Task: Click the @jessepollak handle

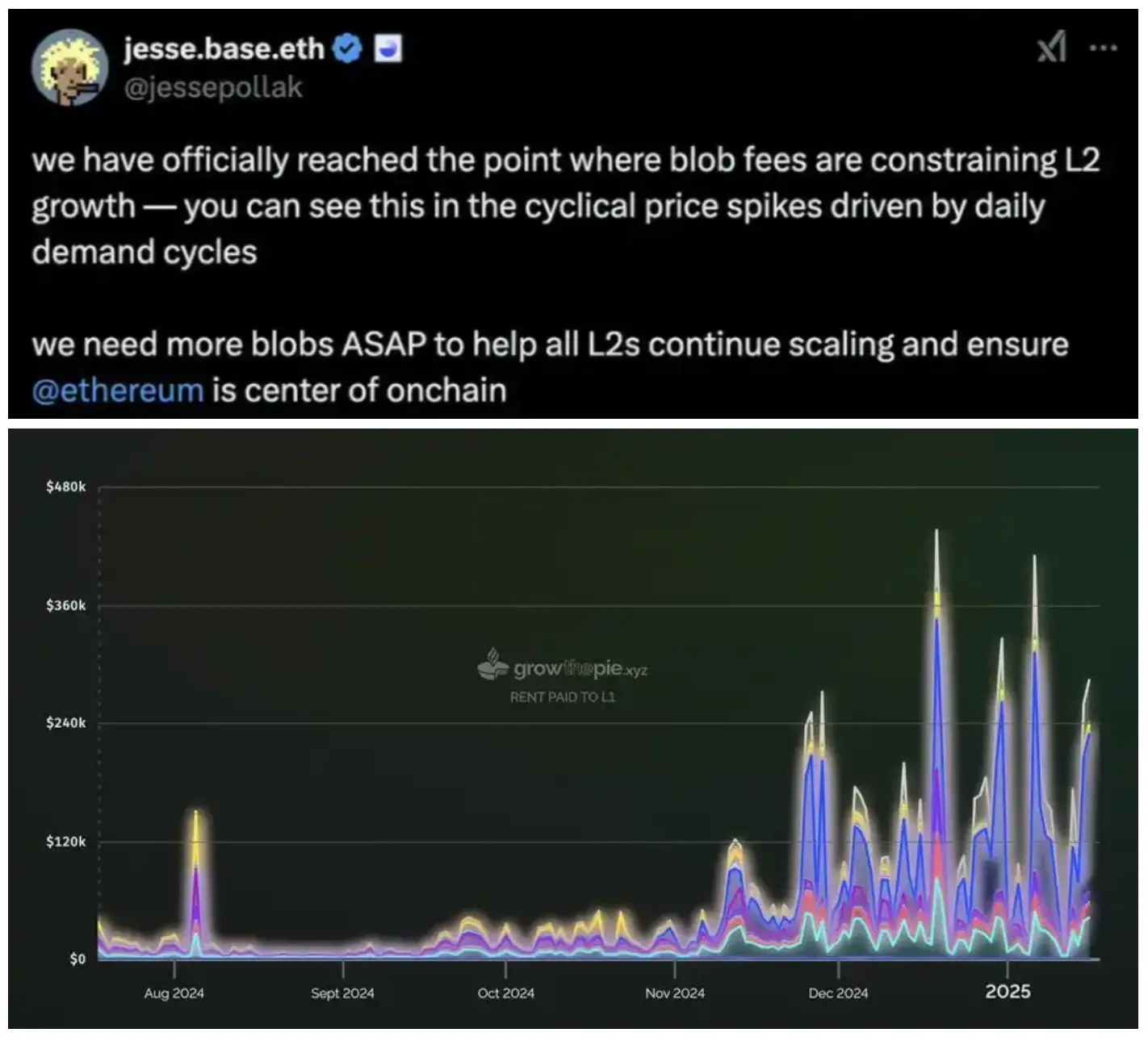Action: coord(213,87)
